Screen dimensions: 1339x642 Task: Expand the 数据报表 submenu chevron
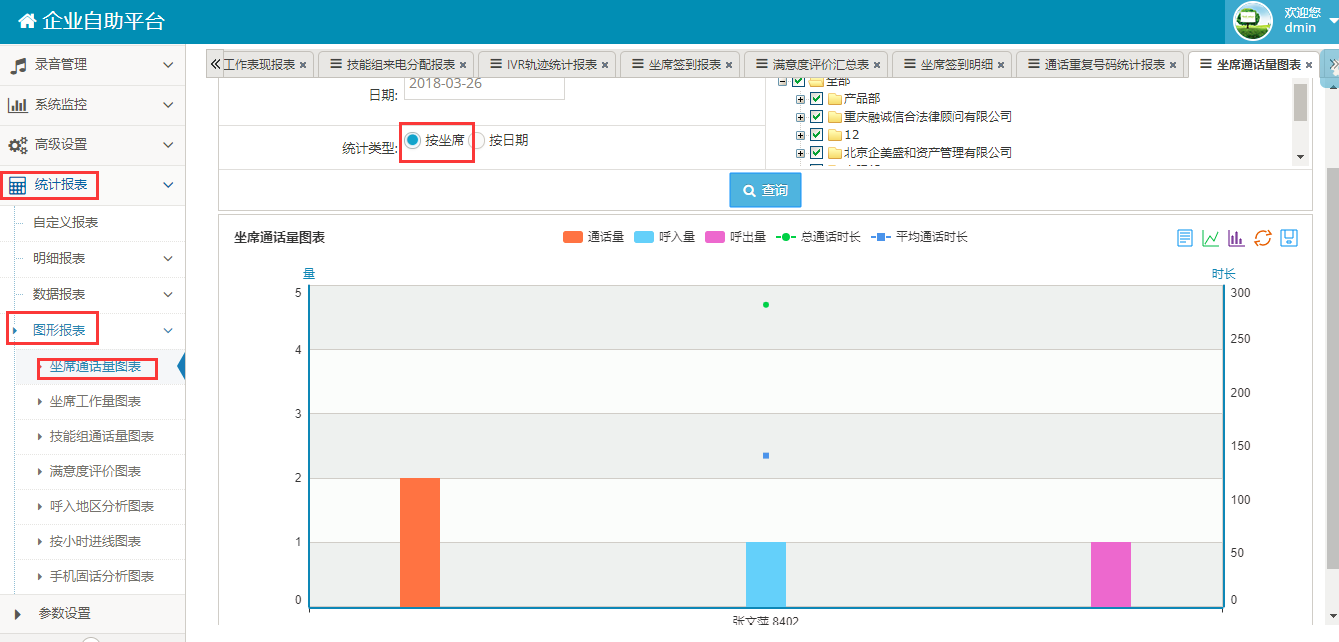point(168,295)
